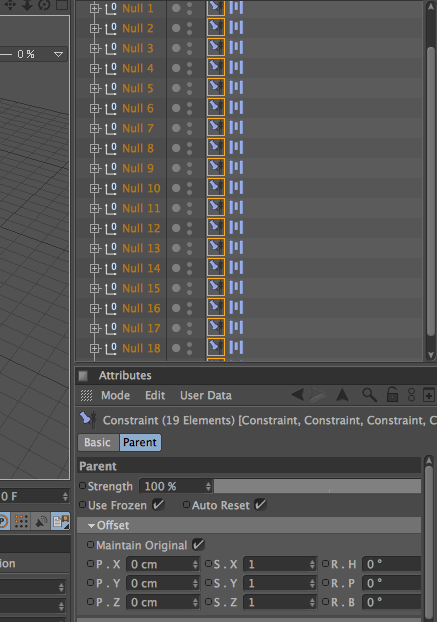This screenshot has height=622, width=437.
Task: Toggle visibility dots for Null 3
Action: click(190, 48)
